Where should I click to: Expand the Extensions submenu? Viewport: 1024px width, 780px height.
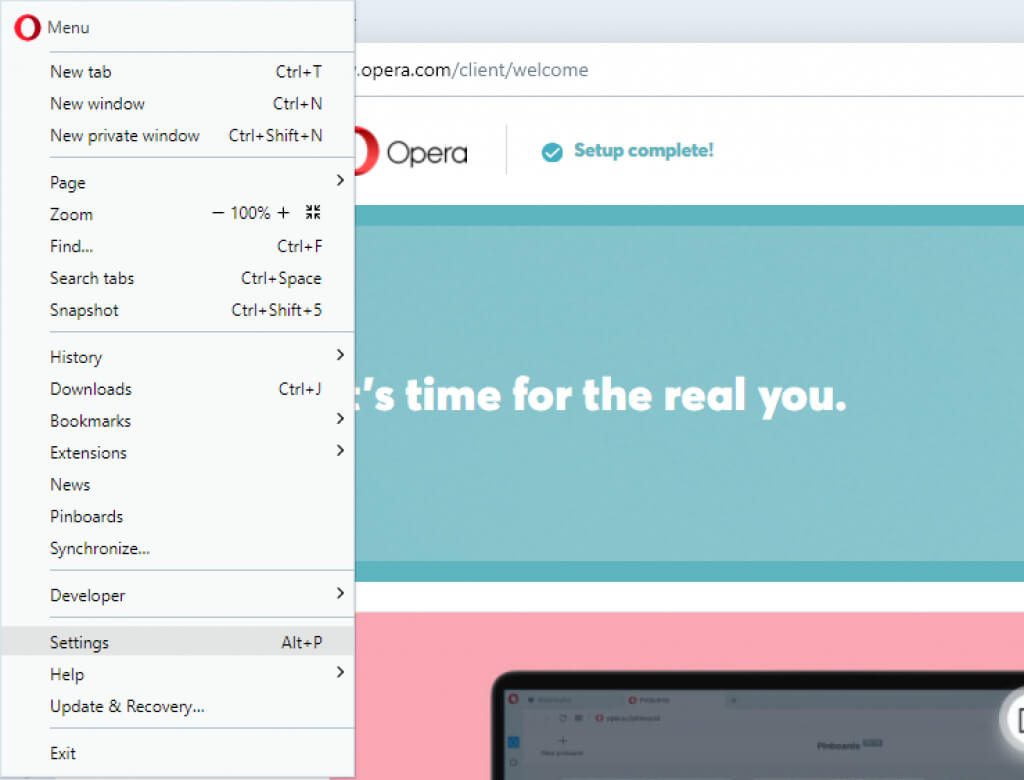tap(178, 453)
